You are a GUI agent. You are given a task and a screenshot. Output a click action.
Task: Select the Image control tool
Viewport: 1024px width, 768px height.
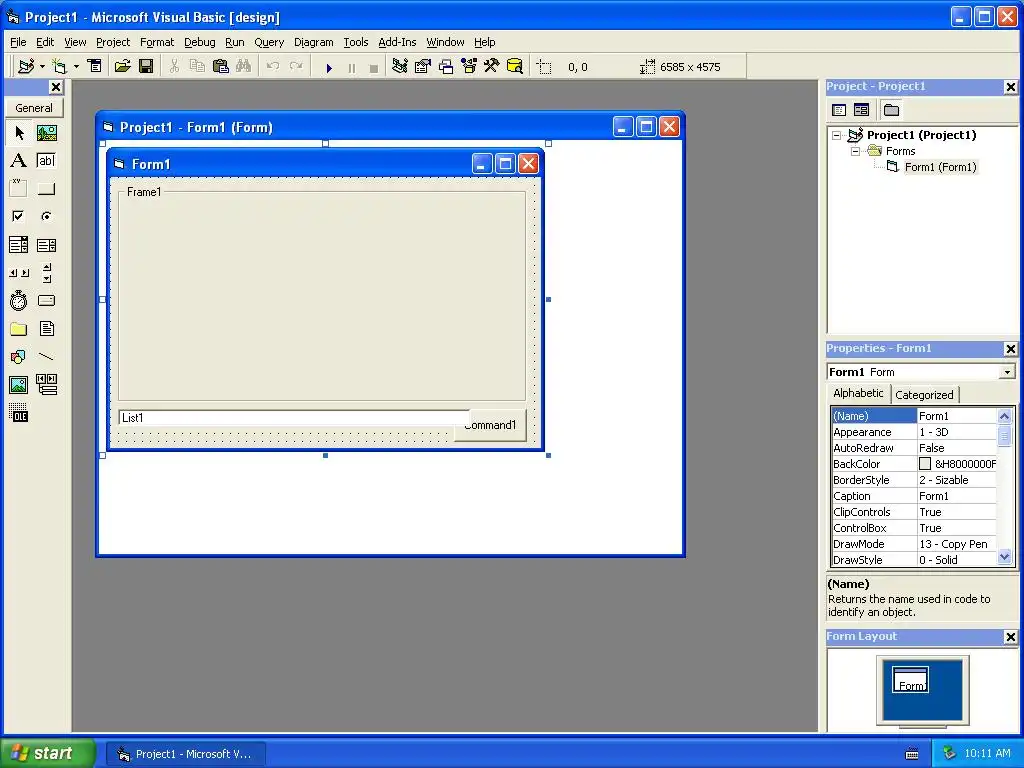pos(19,385)
